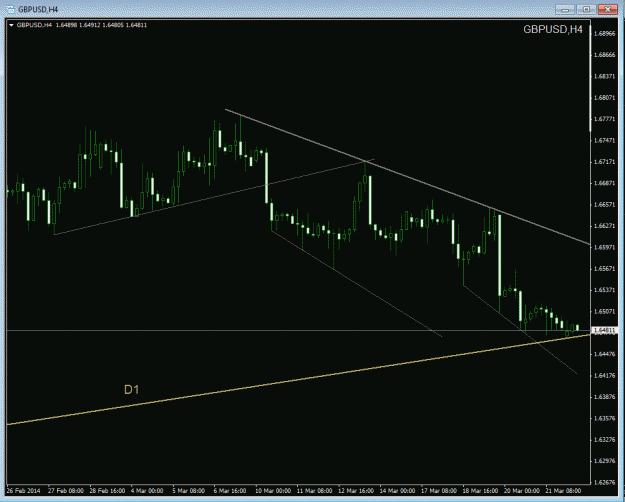Click the horizontal current price line
625x502 pixels.
pyautogui.click(x=298, y=330)
